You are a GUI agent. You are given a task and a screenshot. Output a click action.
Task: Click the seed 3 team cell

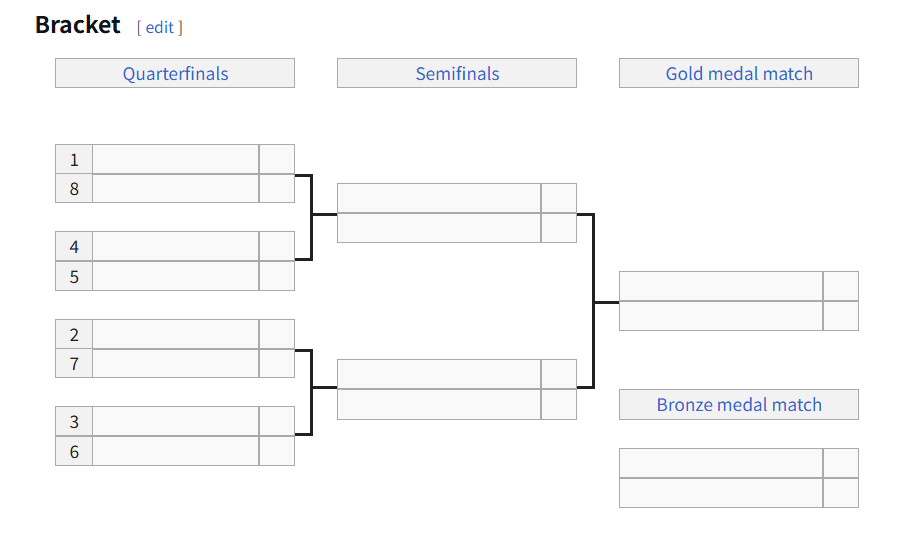[176, 421]
